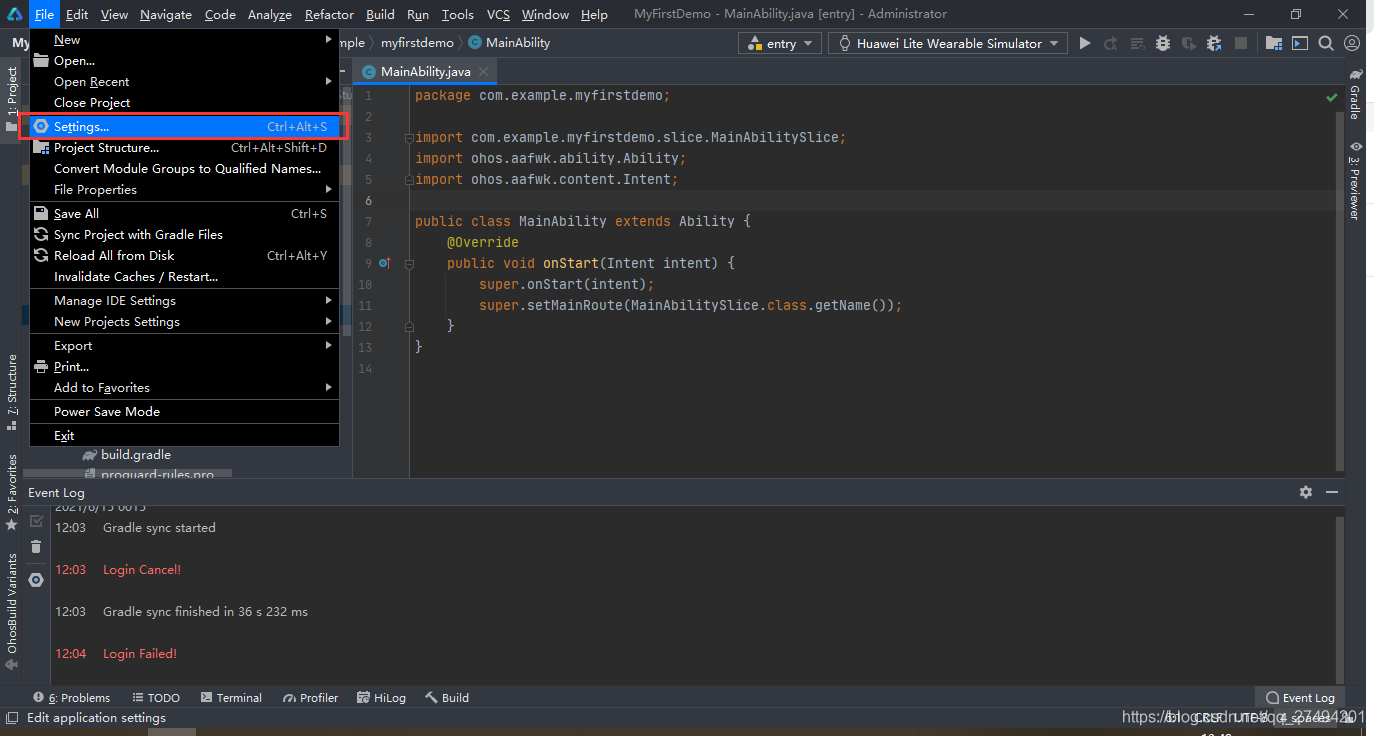This screenshot has height=736, width=1374.
Task: Run the app with the play button
Action: (1085, 43)
